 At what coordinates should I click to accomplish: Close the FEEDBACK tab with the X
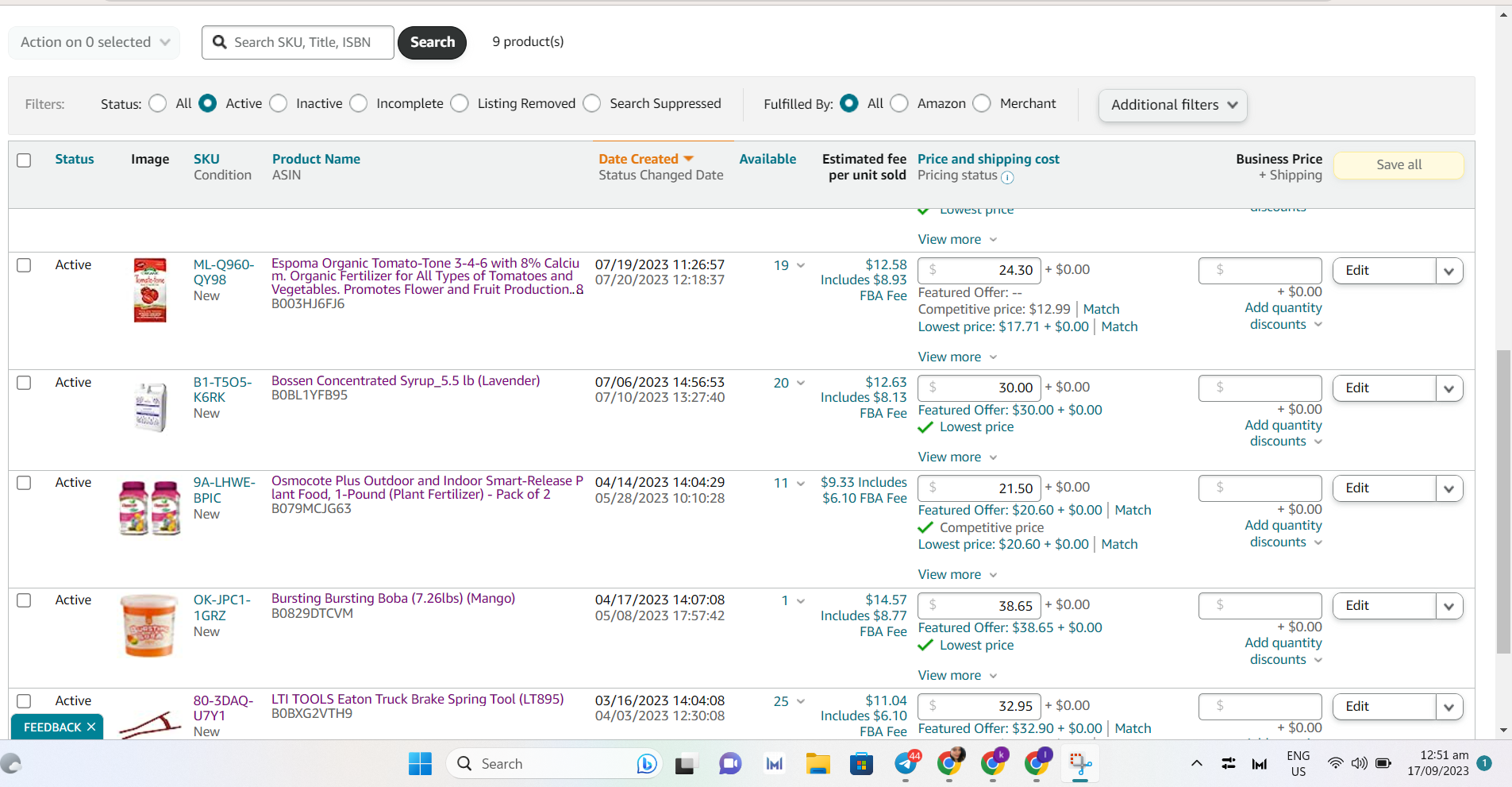click(91, 727)
